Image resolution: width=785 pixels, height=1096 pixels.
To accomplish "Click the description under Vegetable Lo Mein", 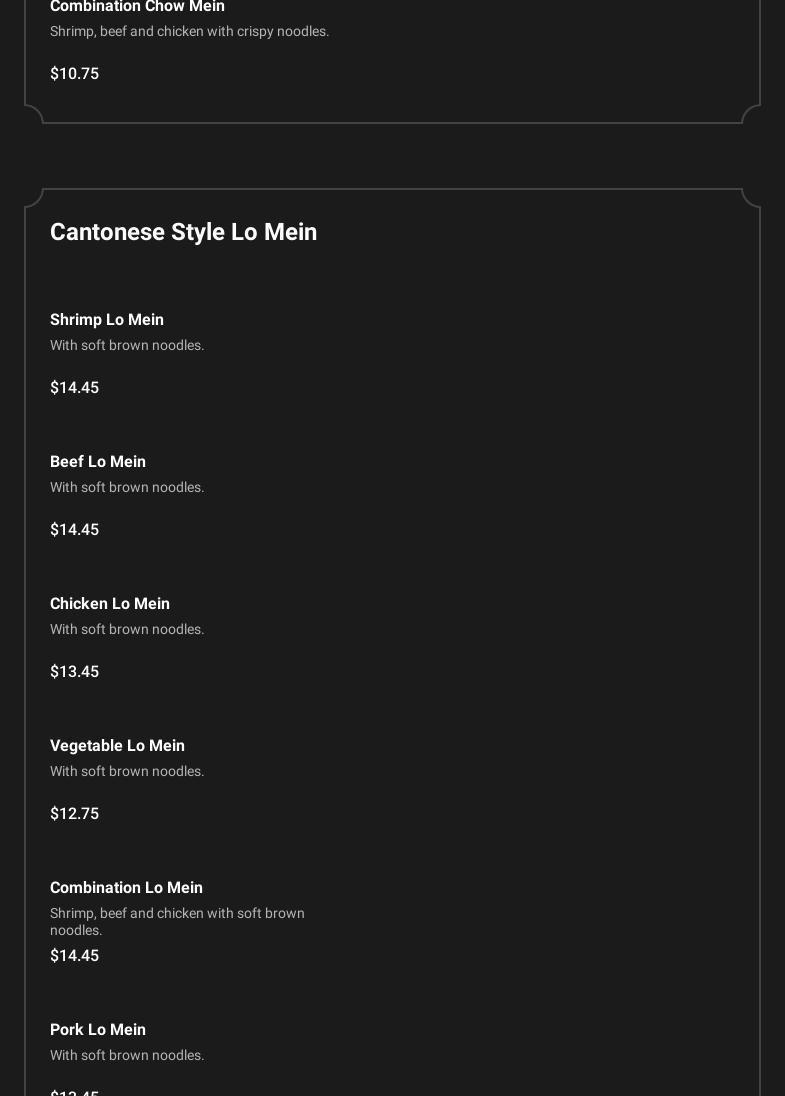I will [127, 772].
